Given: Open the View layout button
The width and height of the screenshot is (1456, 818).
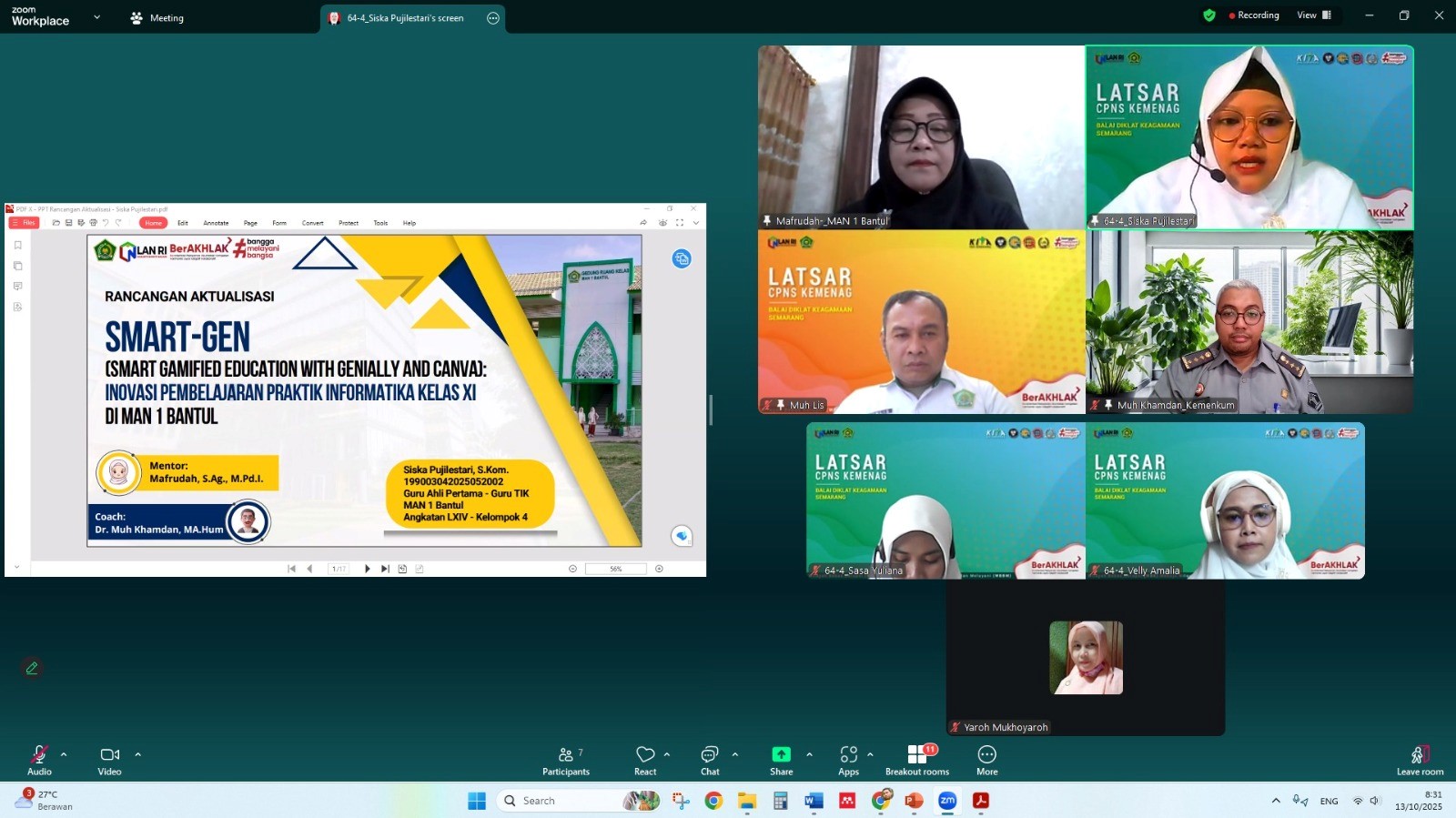Looking at the screenshot, I should pyautogui.click(x=1314, y=15).
